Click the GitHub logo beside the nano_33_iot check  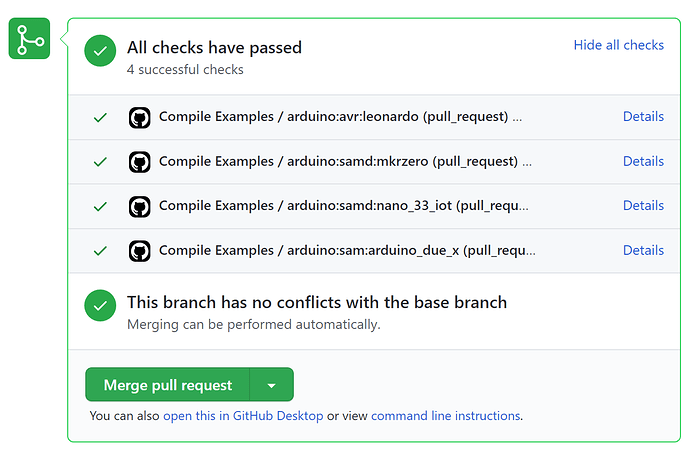pos(140,206)
